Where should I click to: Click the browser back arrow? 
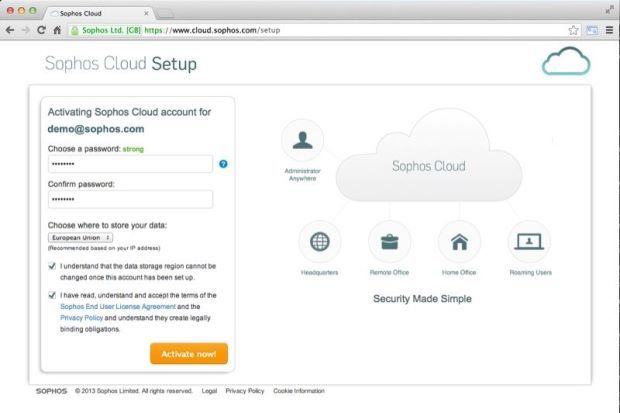click(x=10, y=30)
